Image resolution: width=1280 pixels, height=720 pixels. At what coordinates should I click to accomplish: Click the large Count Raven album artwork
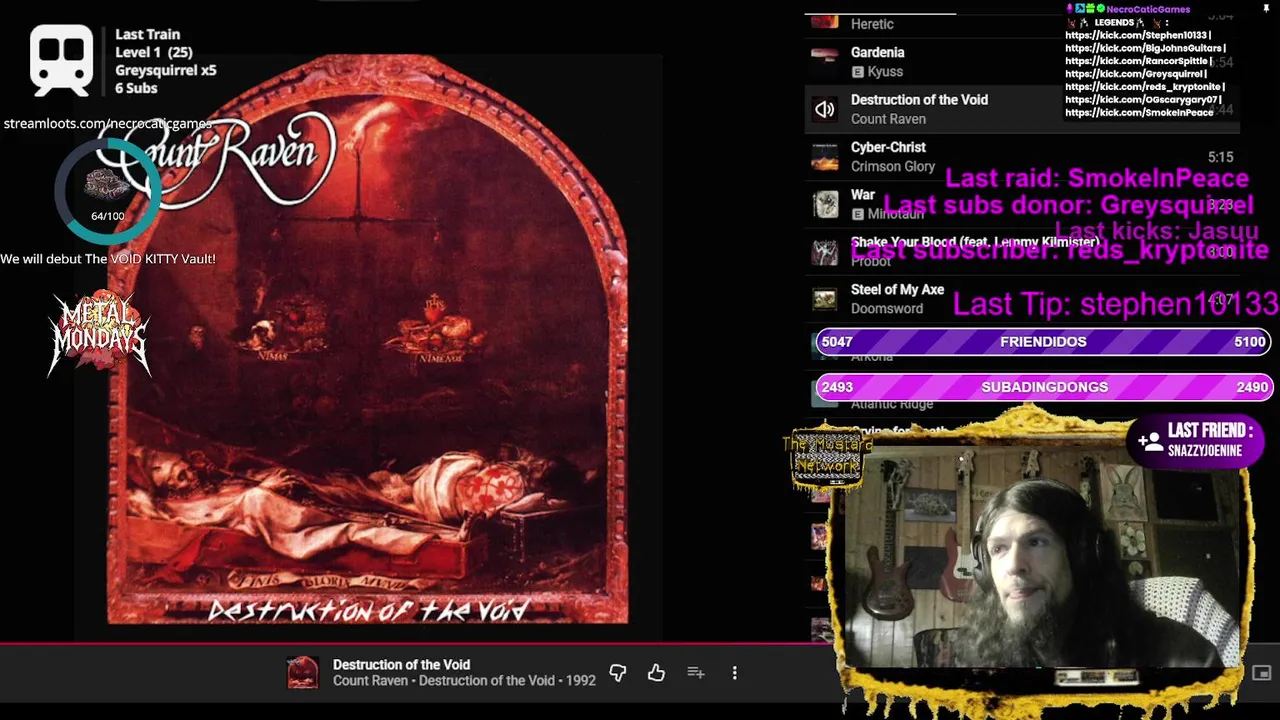368,340
